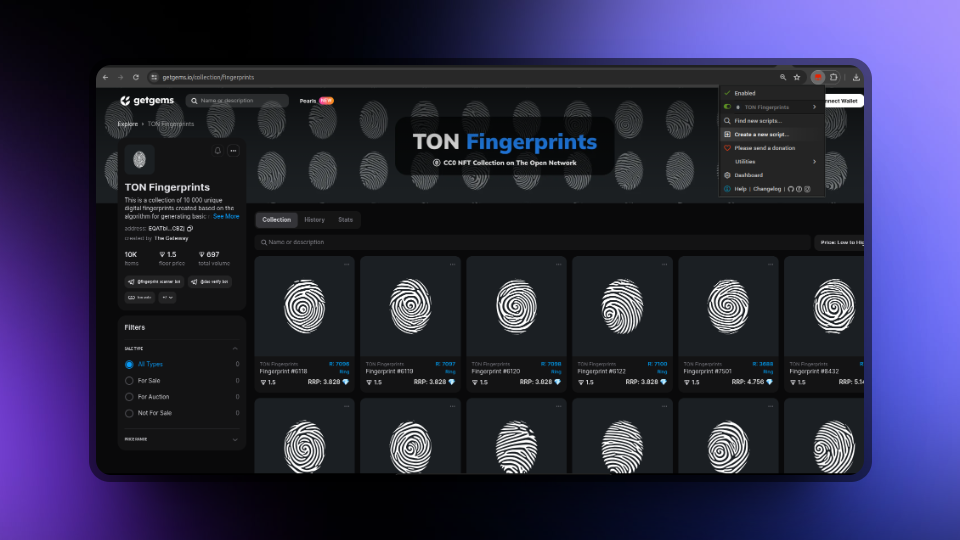Collapse the Sale Type filter section
Screen dimensions: 960x540
235,348
